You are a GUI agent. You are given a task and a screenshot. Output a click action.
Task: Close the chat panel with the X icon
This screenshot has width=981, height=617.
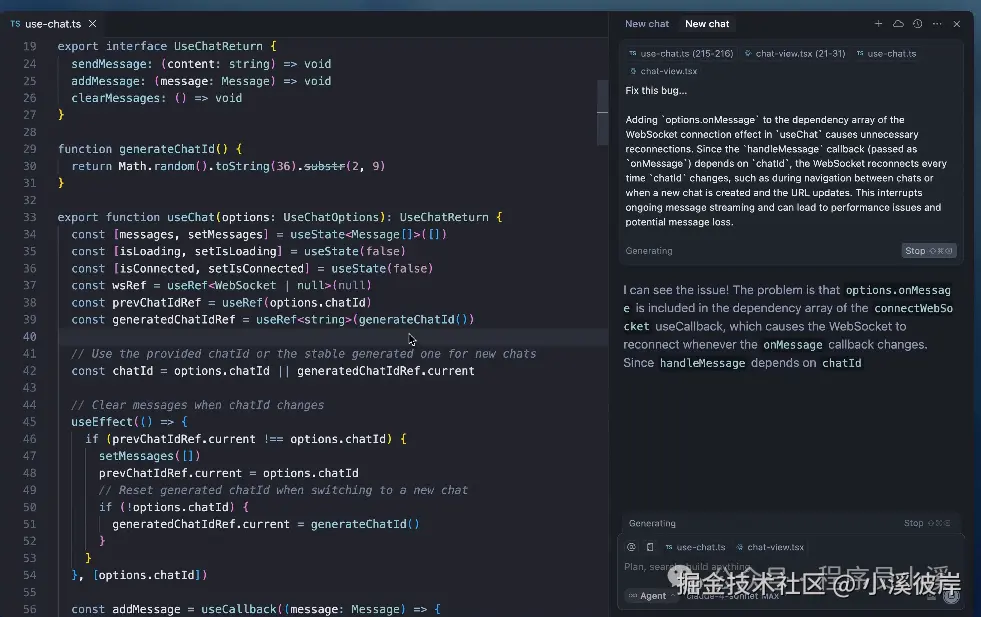click(957, 24)
